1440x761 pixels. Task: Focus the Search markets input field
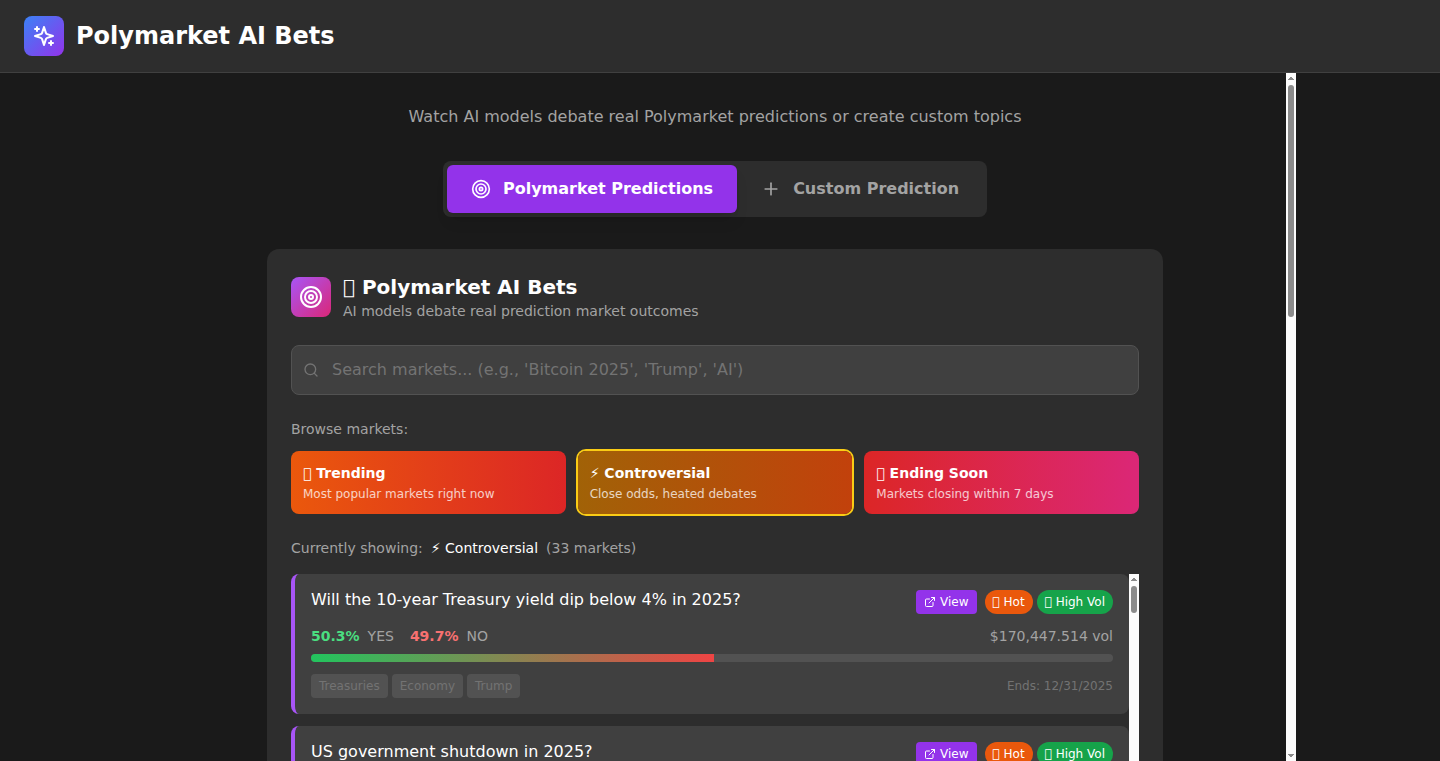715,370
